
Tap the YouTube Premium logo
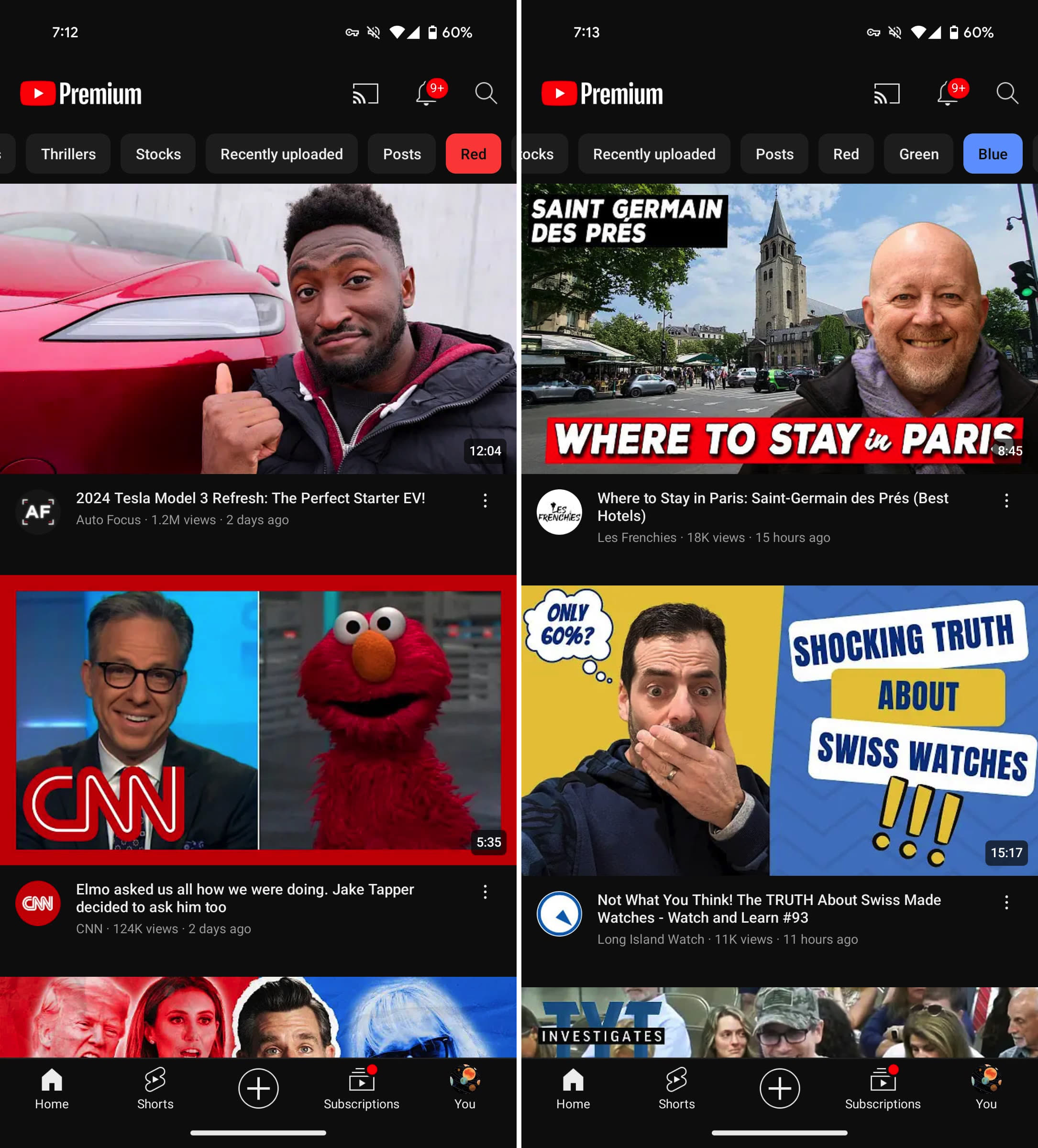coord(80,93)
